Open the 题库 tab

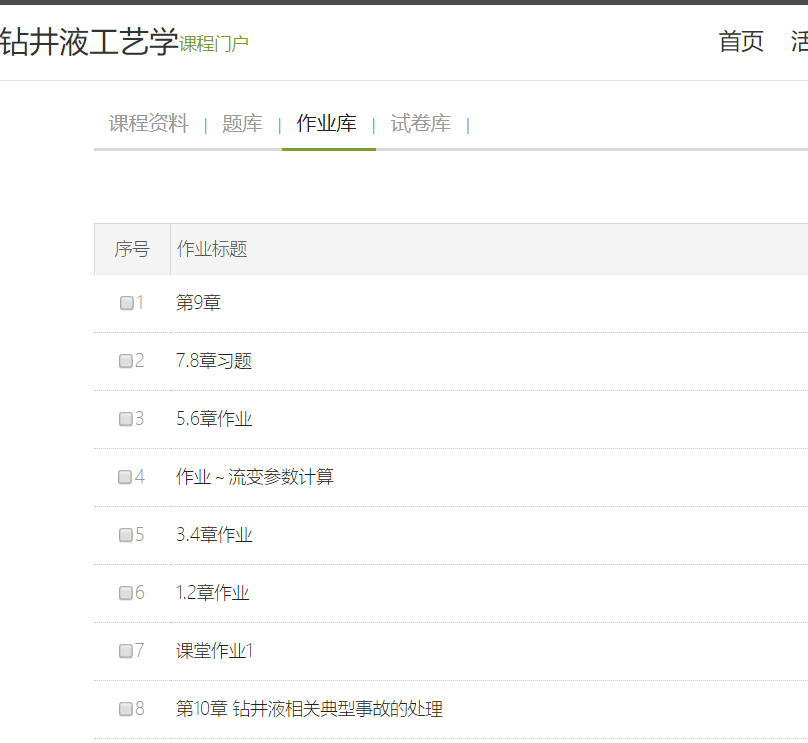coord(242,124)
